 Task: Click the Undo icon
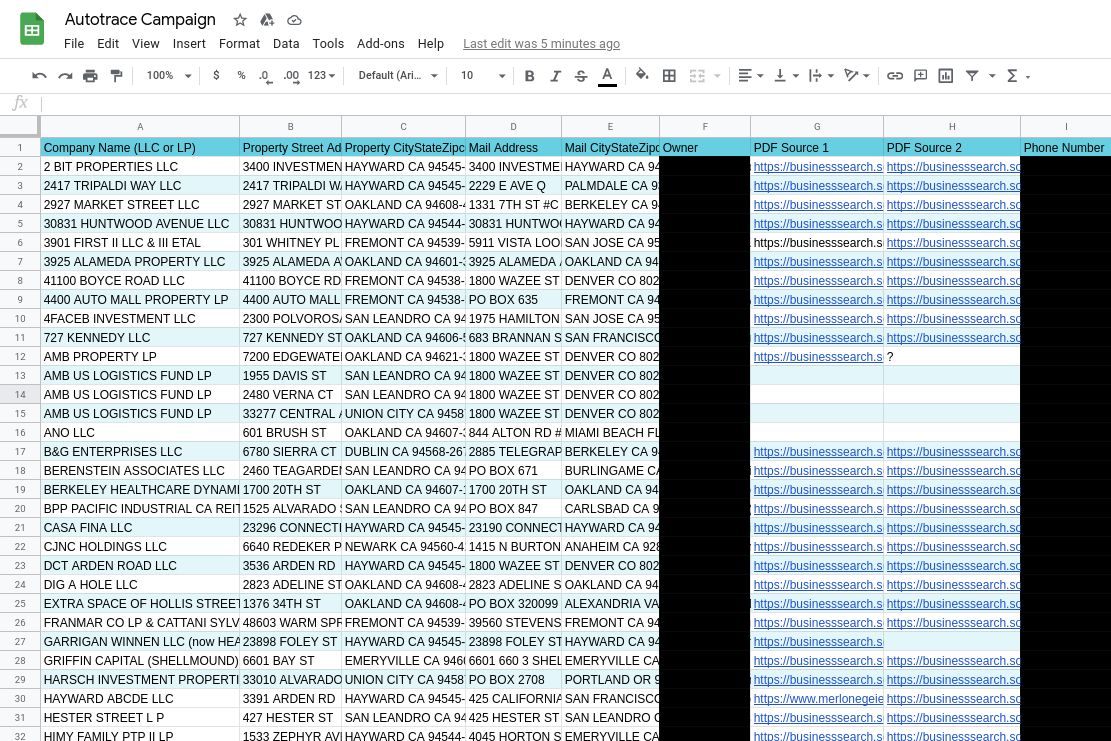tap(39, 76)
